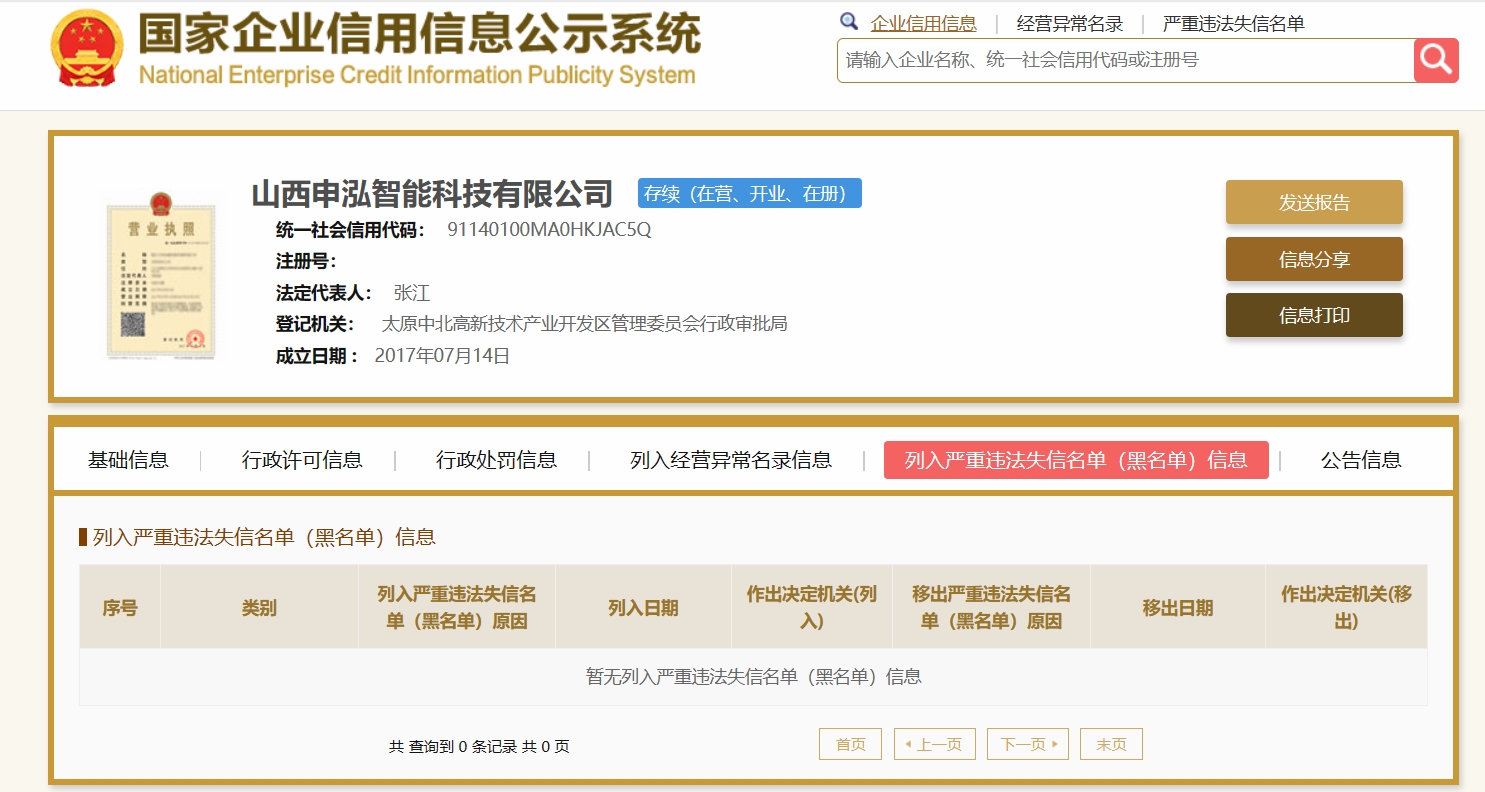Go to first page with 首页
1485x792 pixels.
tap(850, 744)
